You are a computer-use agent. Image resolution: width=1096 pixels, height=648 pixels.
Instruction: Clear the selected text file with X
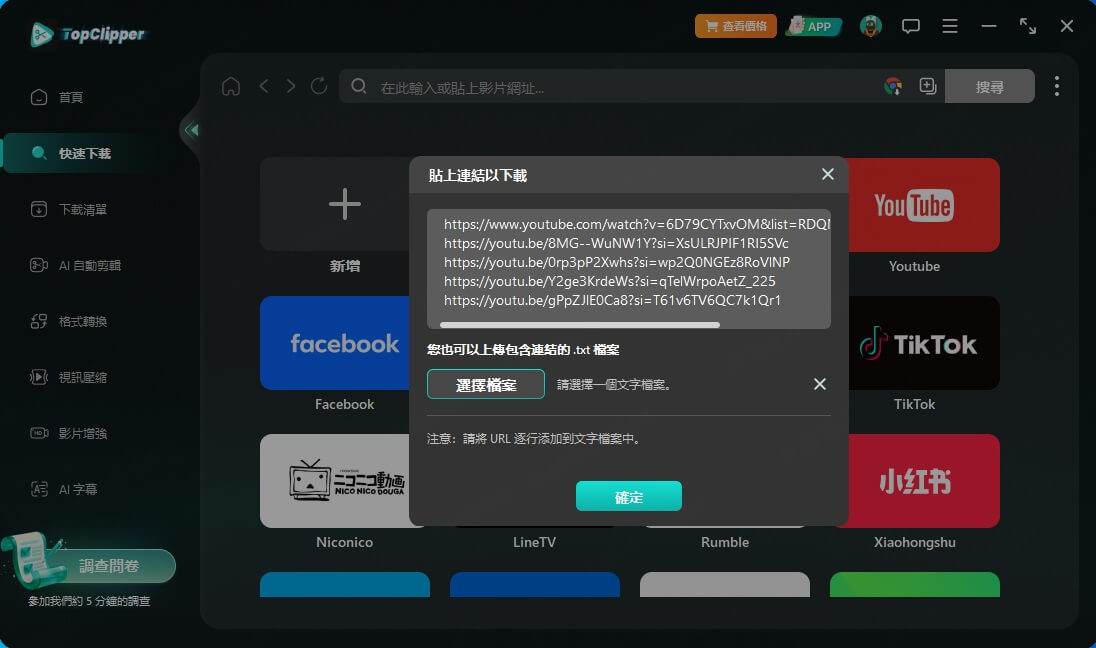(x=820, y=384)
